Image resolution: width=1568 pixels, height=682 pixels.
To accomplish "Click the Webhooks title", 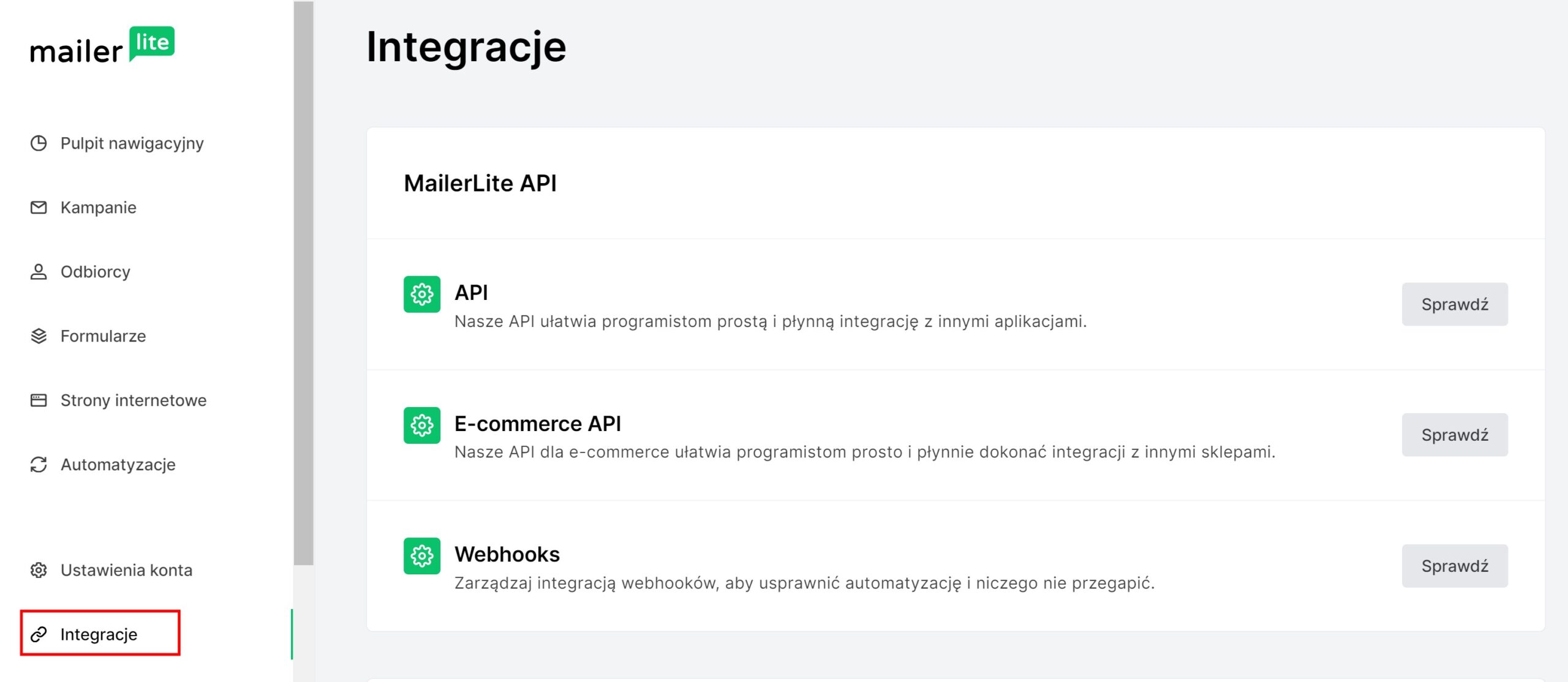I will click(x=507, y=554).
